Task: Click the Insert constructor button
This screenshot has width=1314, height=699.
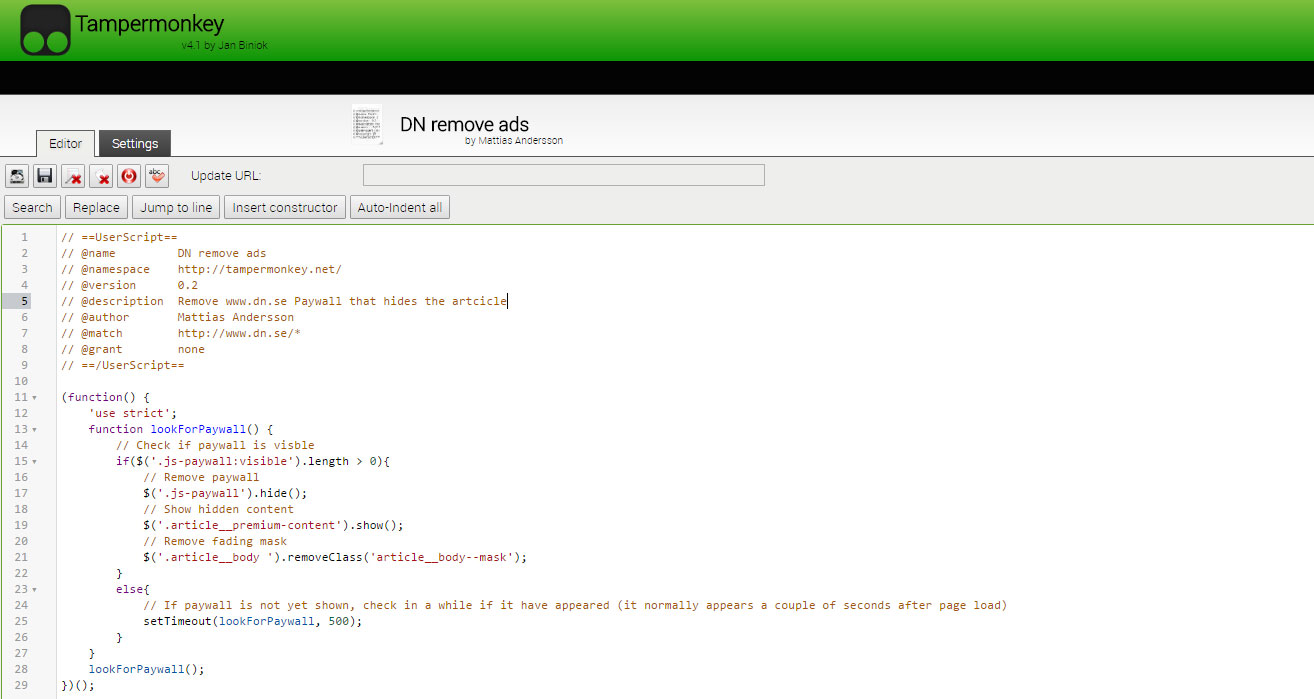Action: coord(285,207)
